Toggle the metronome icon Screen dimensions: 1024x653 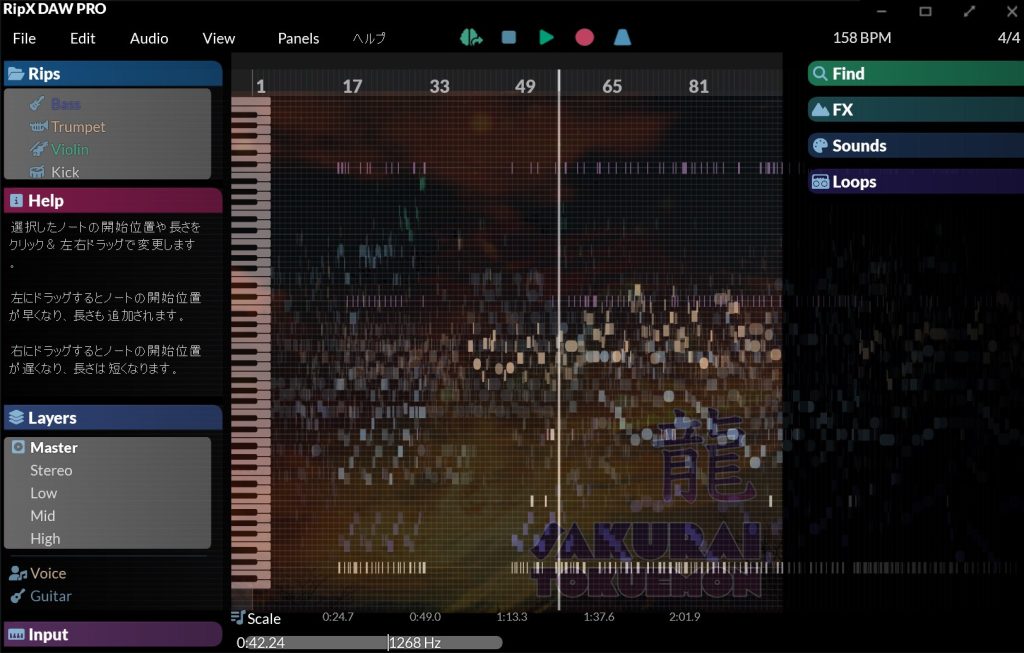tap(622, 38)
